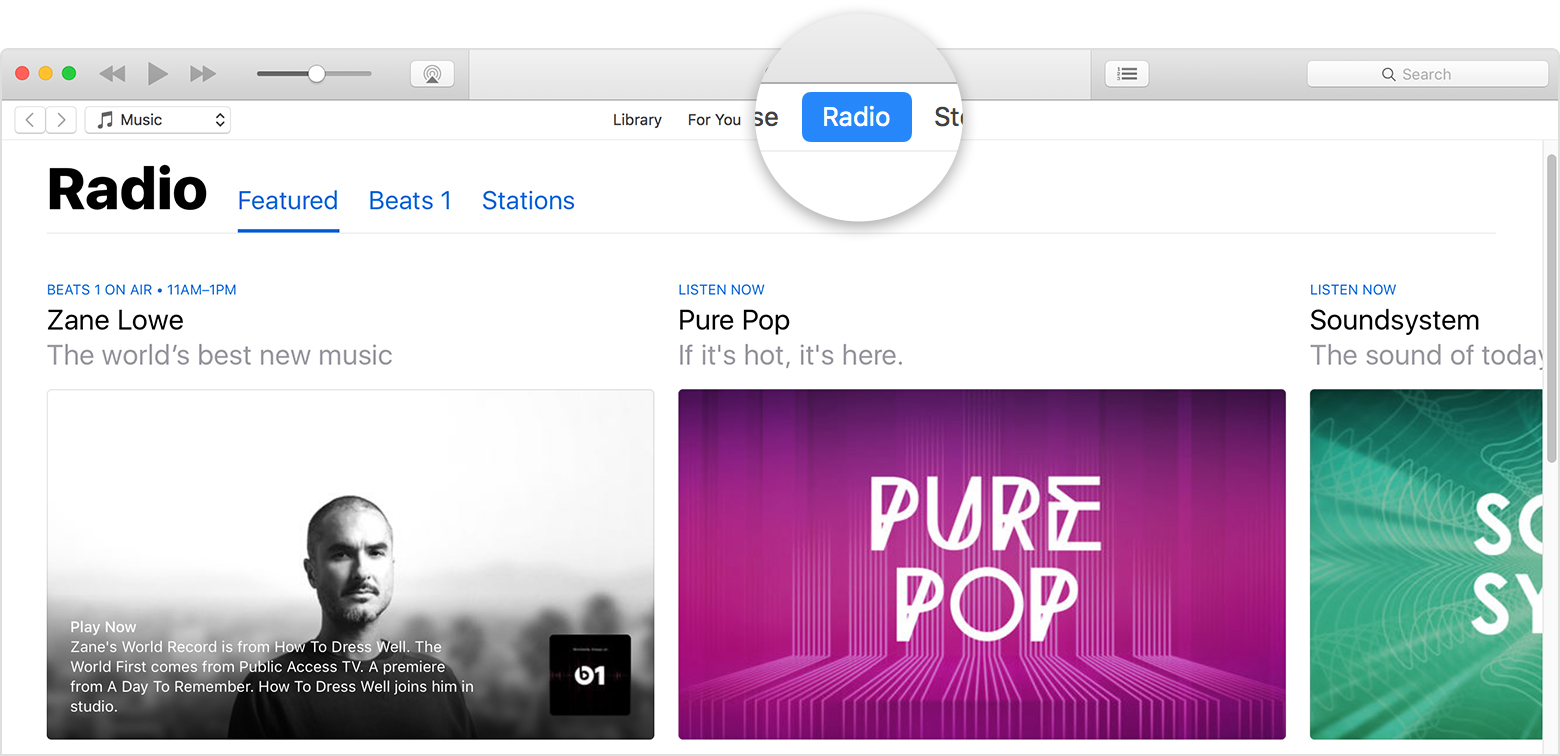This screenshot has width=1560, height=756.
Task: Switch to the Stations tab
Action: (x=528, y=201)
